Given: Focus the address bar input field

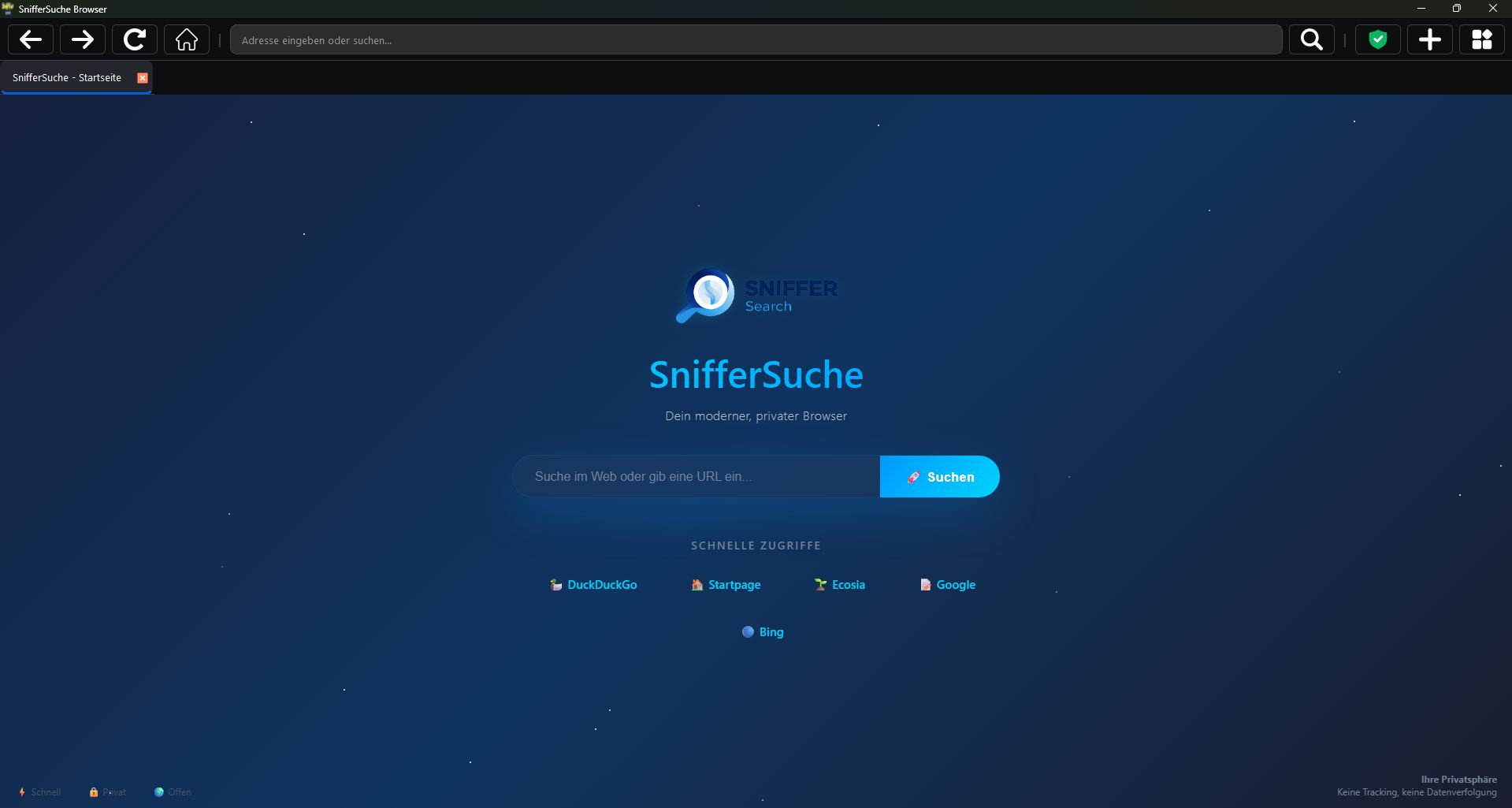Looking at the screenshot, I should tap(755, 40).
